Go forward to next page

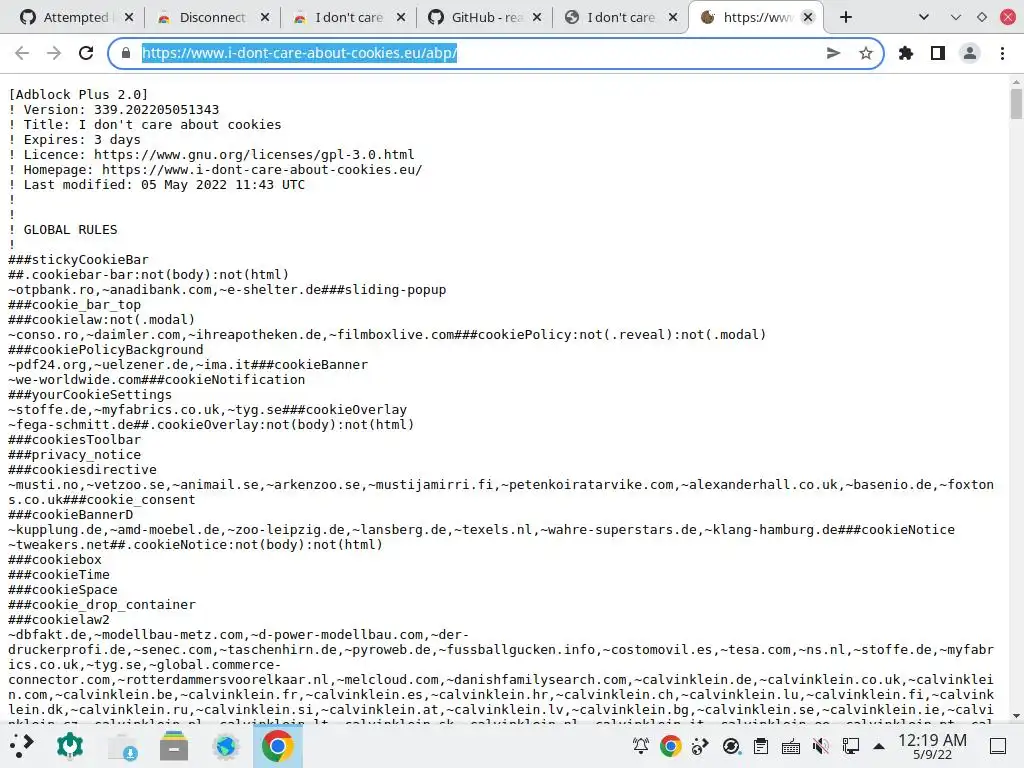click(54, 53)
